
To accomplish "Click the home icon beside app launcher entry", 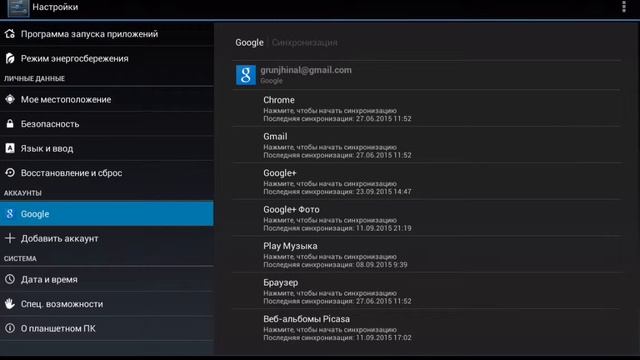I will [10, 34].
